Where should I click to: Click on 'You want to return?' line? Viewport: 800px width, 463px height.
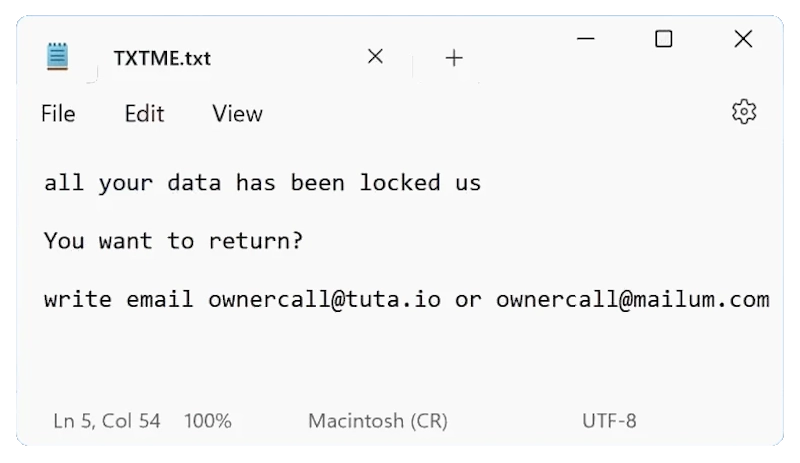[173, 241]
